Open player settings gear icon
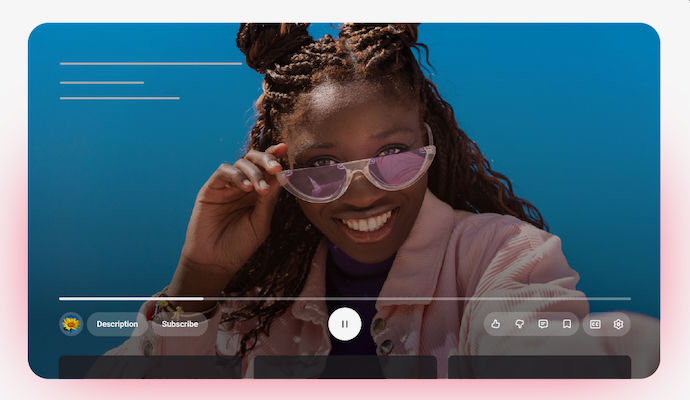This screenshot has width=690, height=400. pos(618,324)
